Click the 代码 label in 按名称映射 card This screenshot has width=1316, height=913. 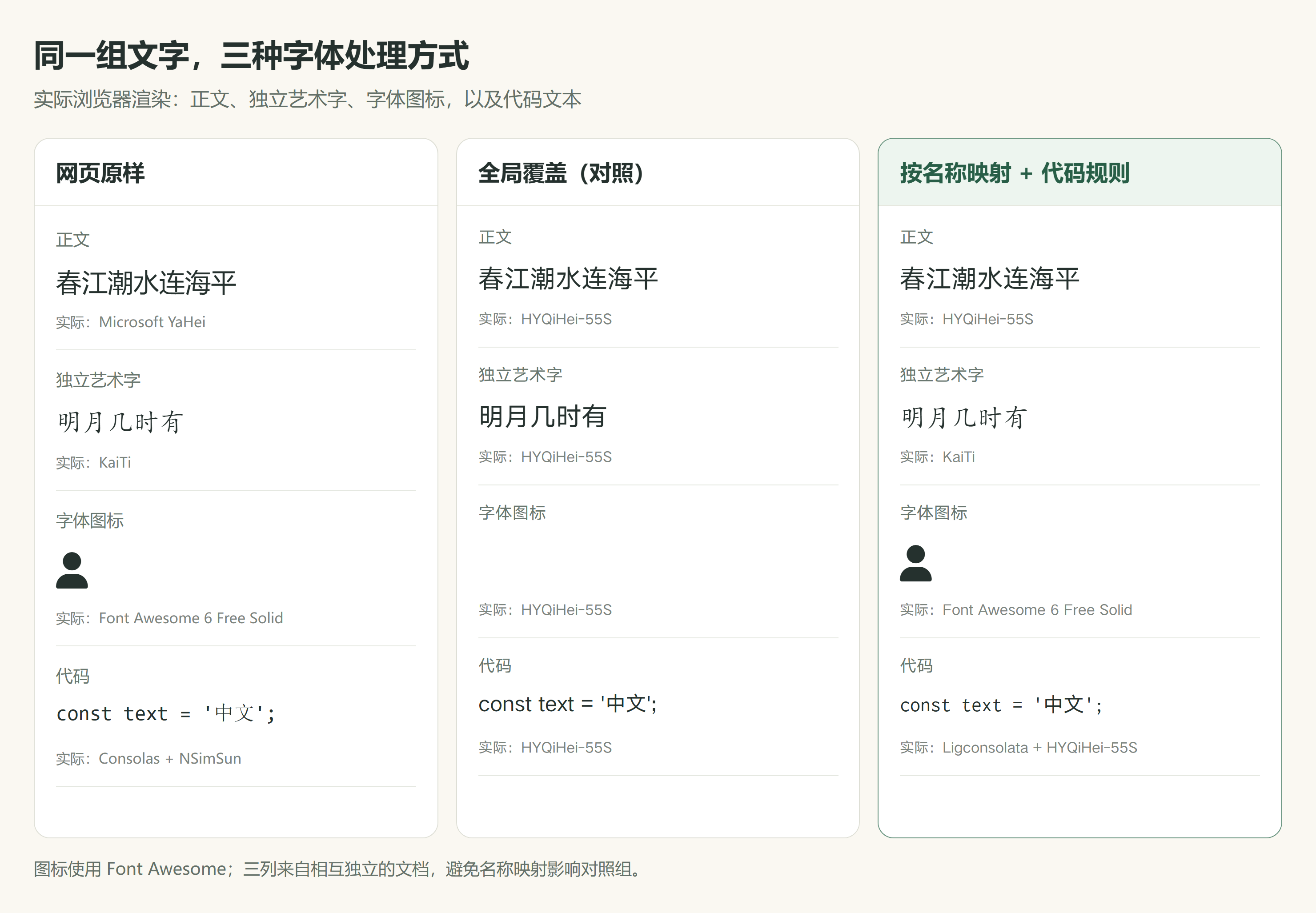(x=916, y=665)
